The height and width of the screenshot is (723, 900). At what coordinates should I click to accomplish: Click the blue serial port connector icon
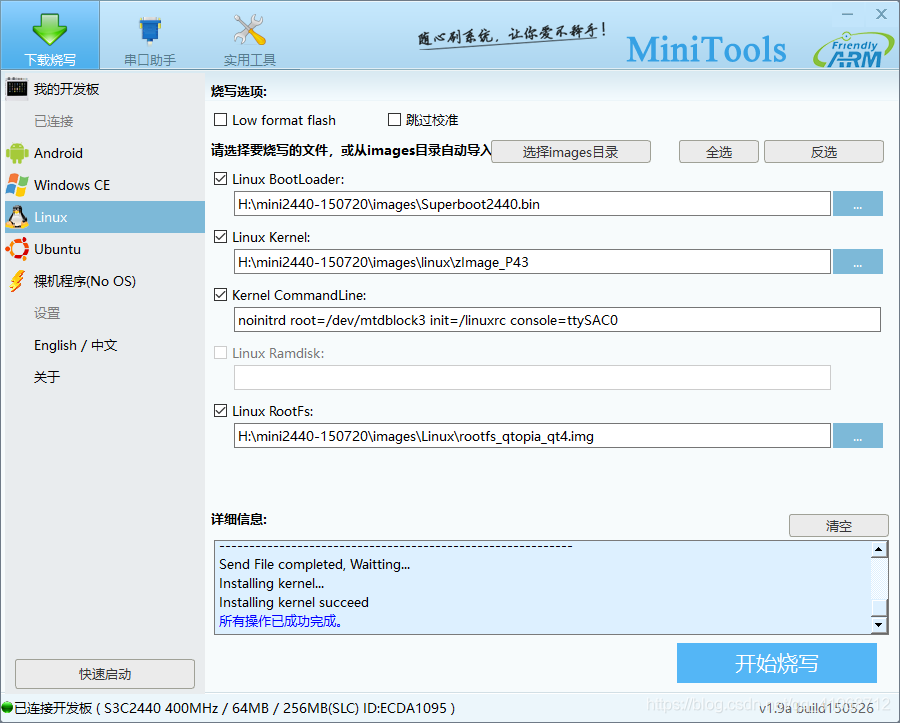(x=150, y=30)
